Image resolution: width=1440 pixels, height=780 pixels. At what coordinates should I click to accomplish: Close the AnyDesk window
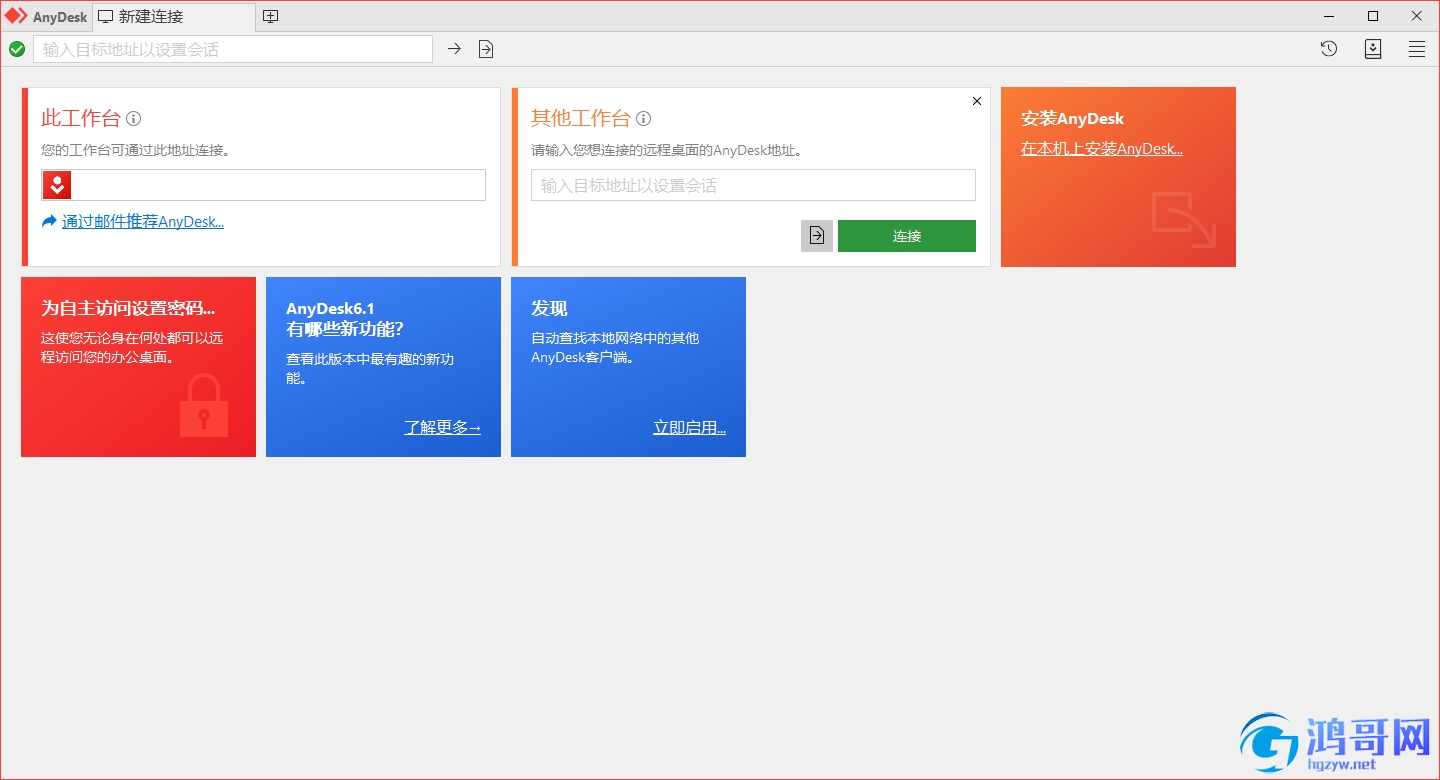tap(1417, 16)
